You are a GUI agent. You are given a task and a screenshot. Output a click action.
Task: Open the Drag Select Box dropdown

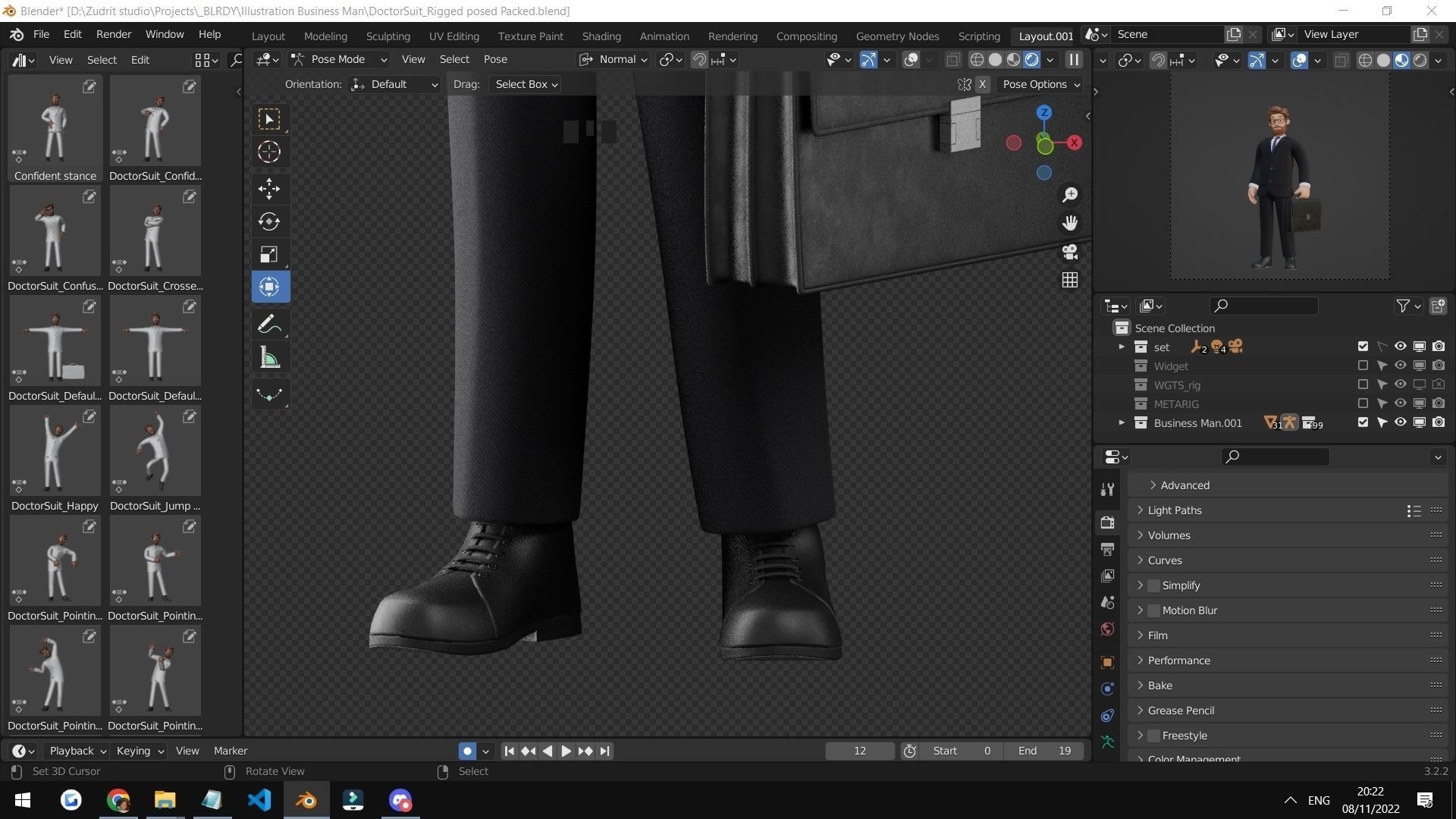click(x=526, y=84)
